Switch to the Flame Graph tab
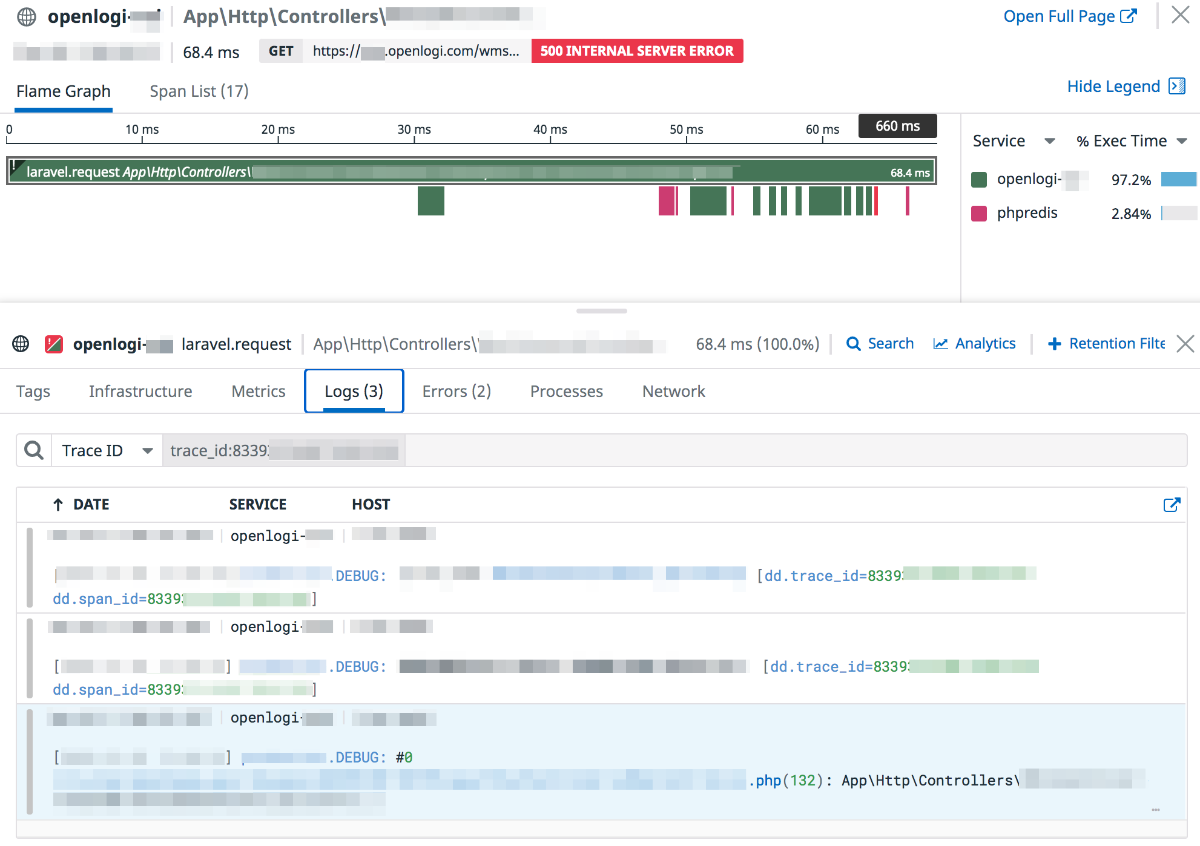Image resolution: width=1200 pixels, height=846 pixels. tap(64, 91)
